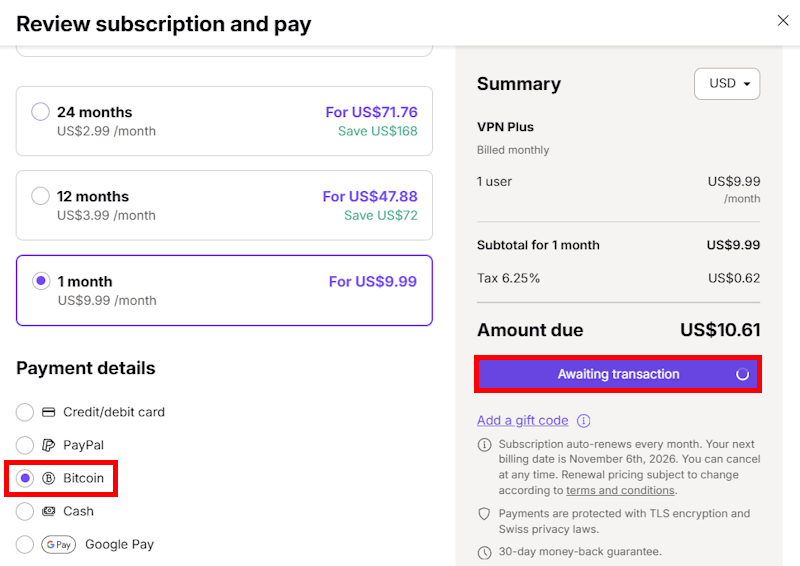
Task: Open the terms and conditions link
Action: (x=620, y=490)
